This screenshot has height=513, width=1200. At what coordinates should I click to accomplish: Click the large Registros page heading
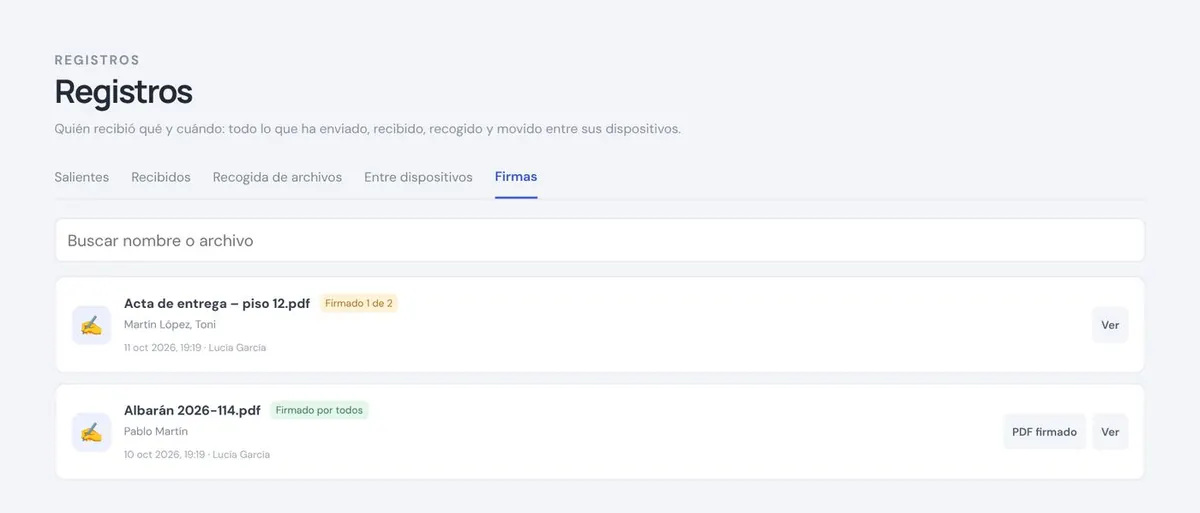tap(123, 92)
